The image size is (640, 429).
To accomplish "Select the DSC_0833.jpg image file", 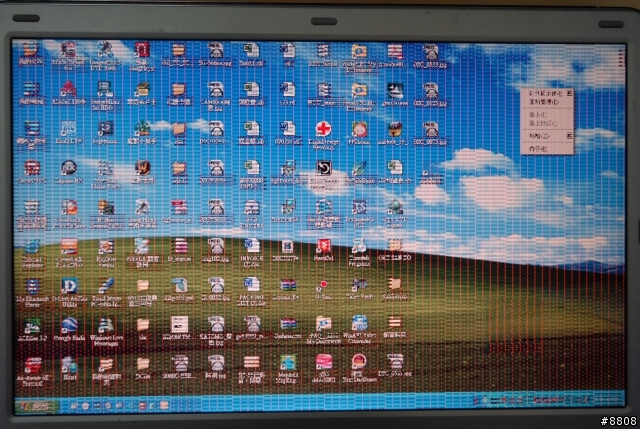I will (x=430, y=52).
